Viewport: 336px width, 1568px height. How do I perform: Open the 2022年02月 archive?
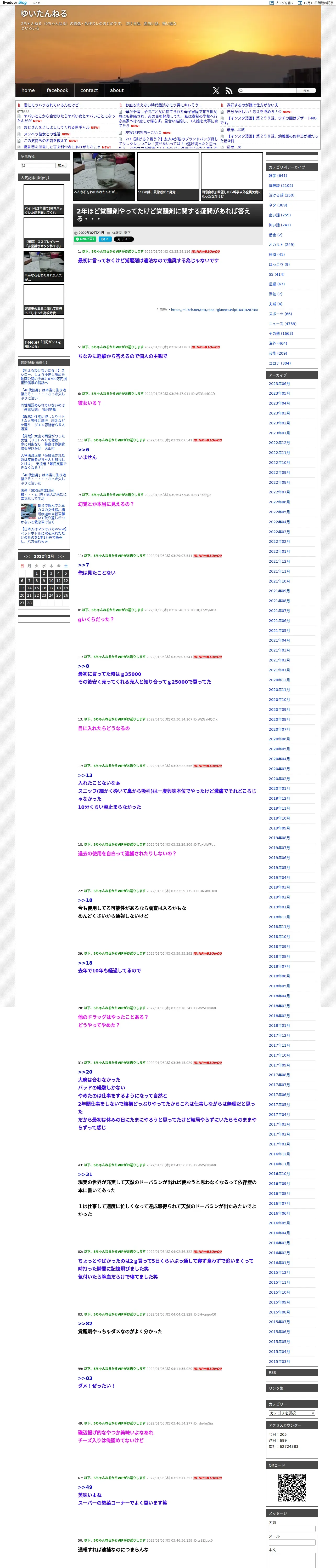[x=279, y=542]
